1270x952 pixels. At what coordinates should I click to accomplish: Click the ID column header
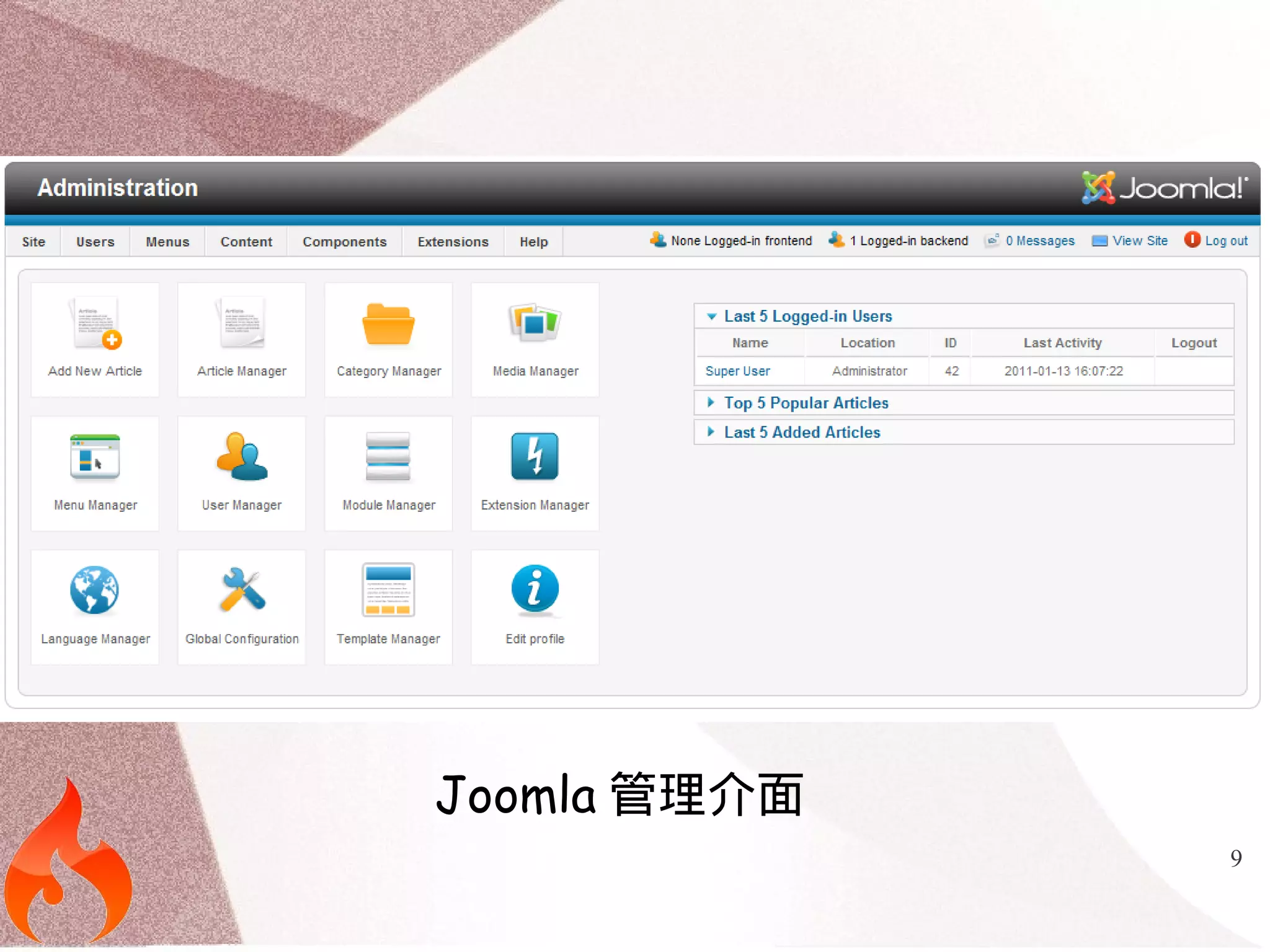(950, 343)
